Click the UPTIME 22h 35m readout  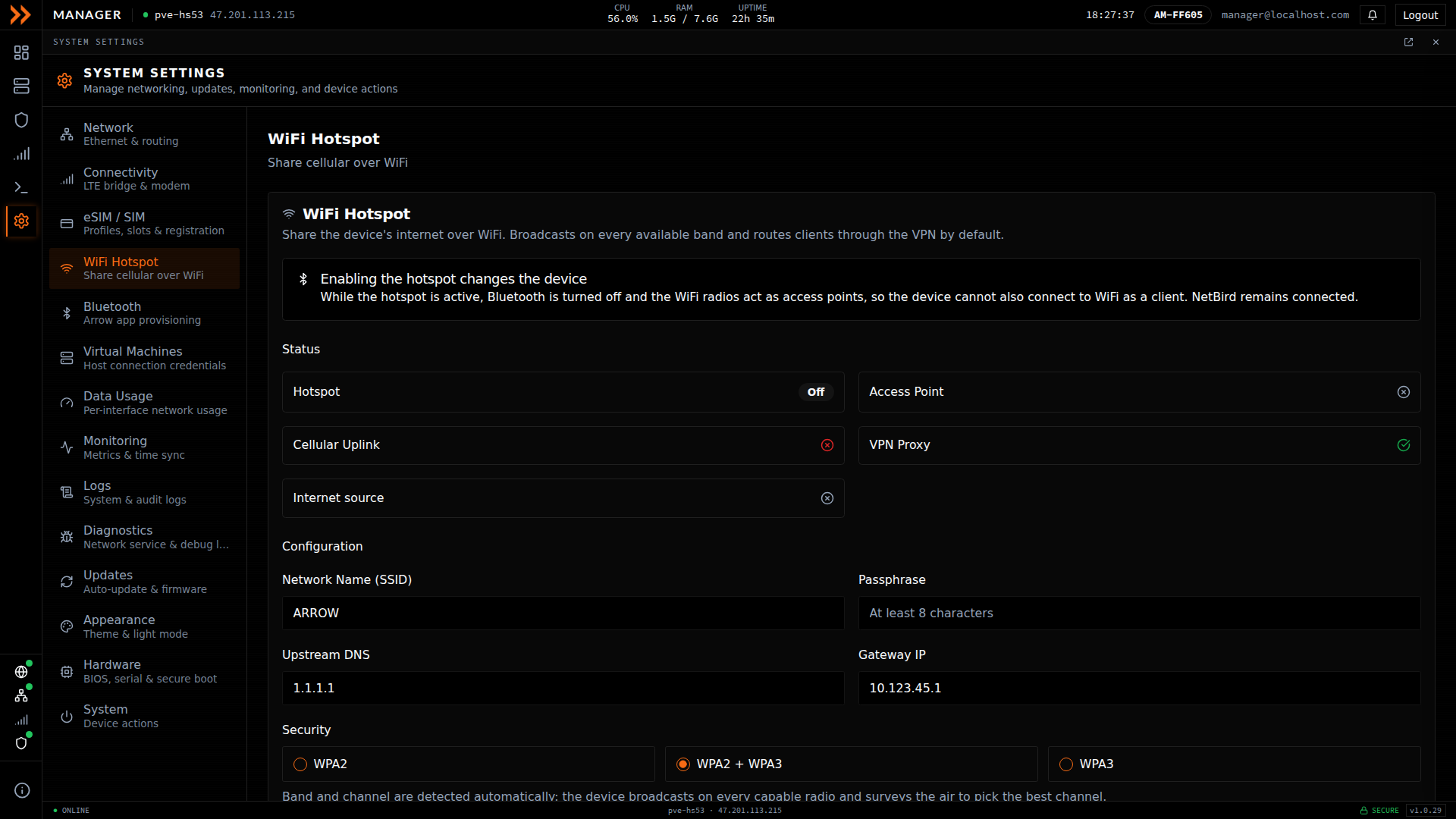tap(753, 14)
